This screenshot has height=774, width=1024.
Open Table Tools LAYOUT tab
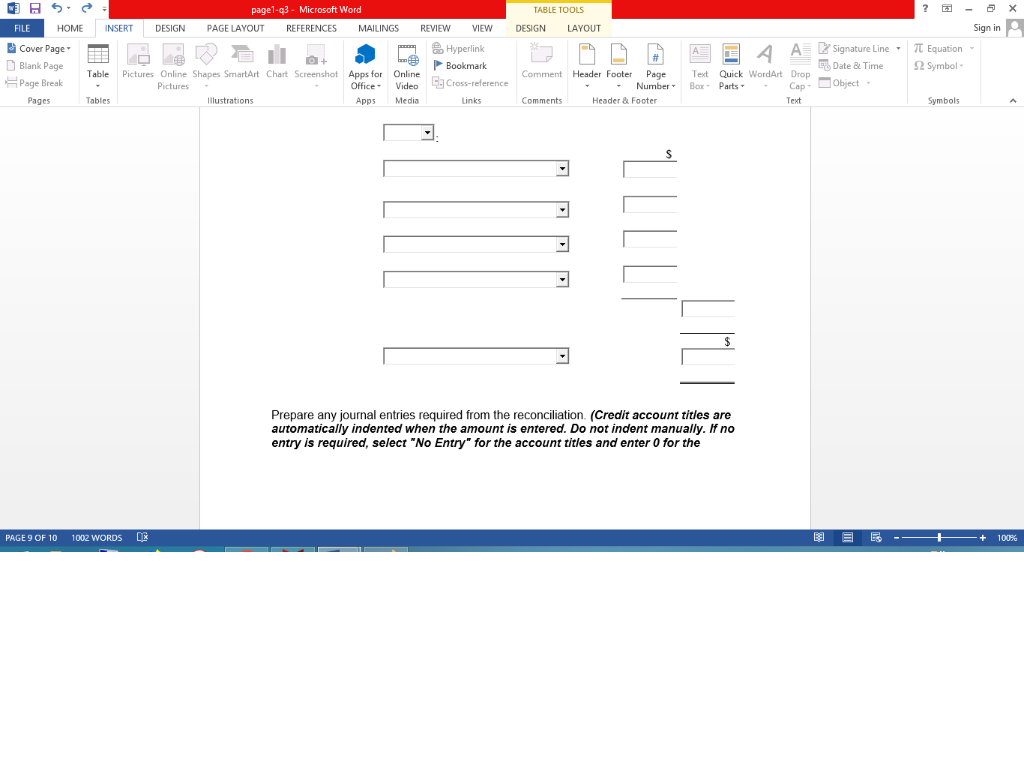click(x=583, y=28)
